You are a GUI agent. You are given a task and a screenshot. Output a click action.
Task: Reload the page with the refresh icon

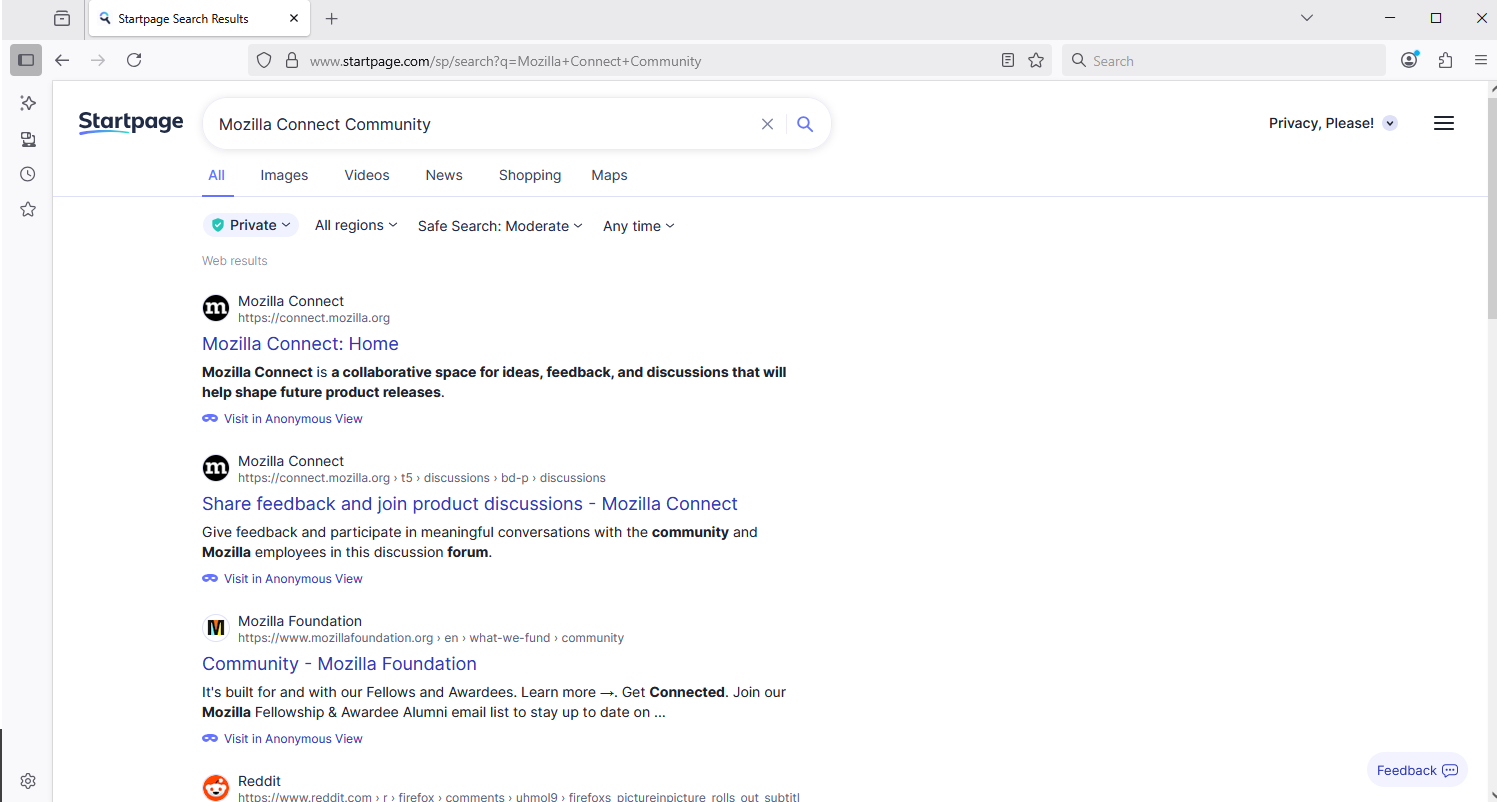[x=134, y=60]
